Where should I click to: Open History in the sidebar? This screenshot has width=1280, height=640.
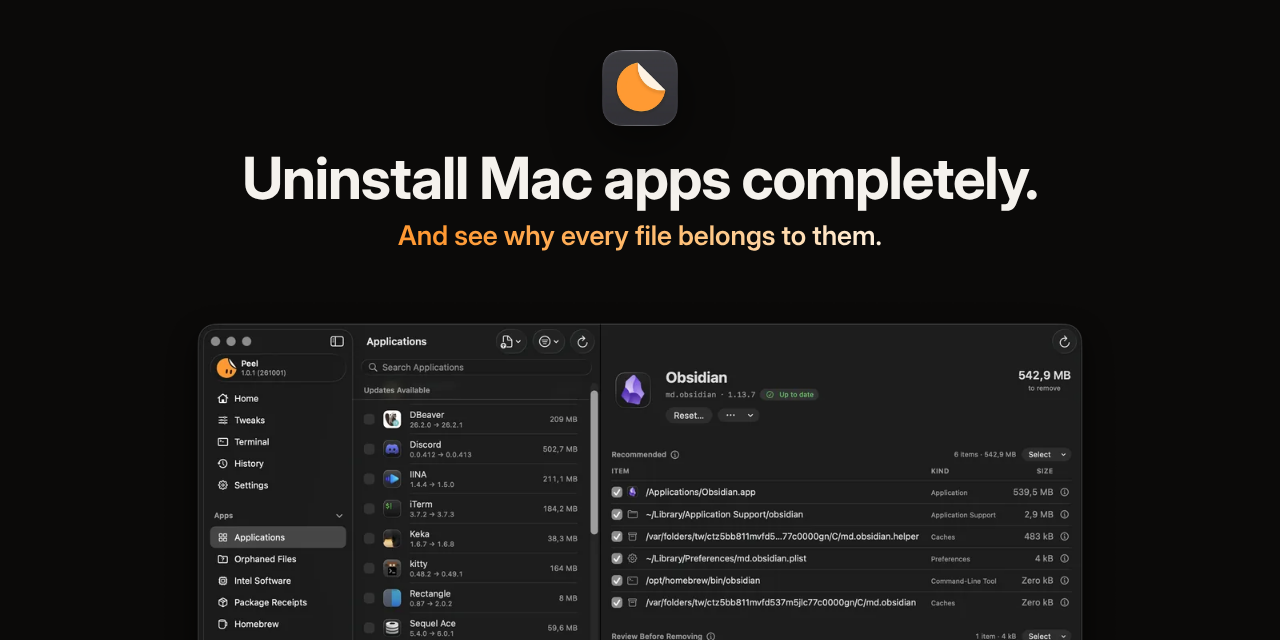[x=278, y=463]
